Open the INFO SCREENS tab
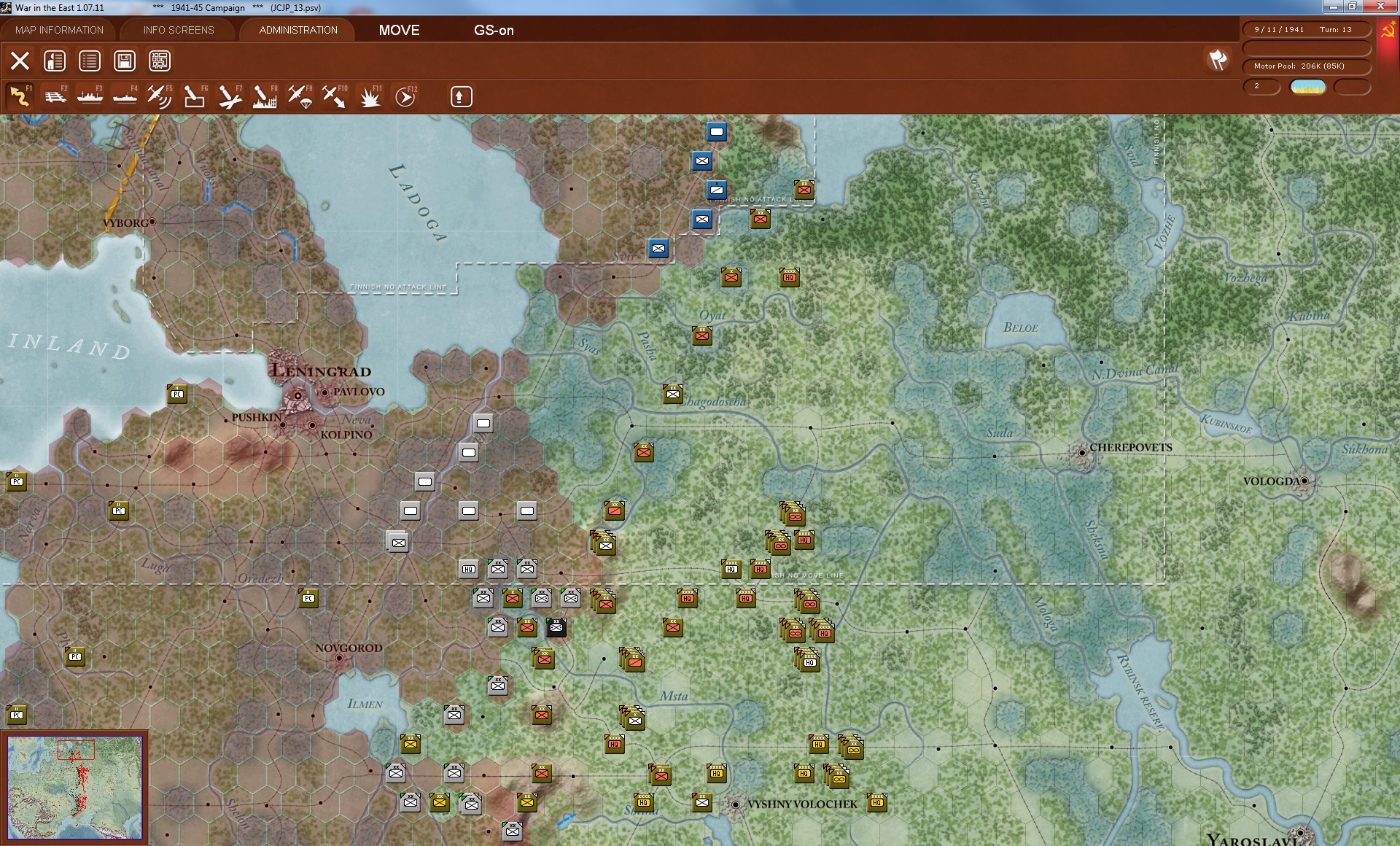This screenshot has height=846, width=1400. point(179,30)
